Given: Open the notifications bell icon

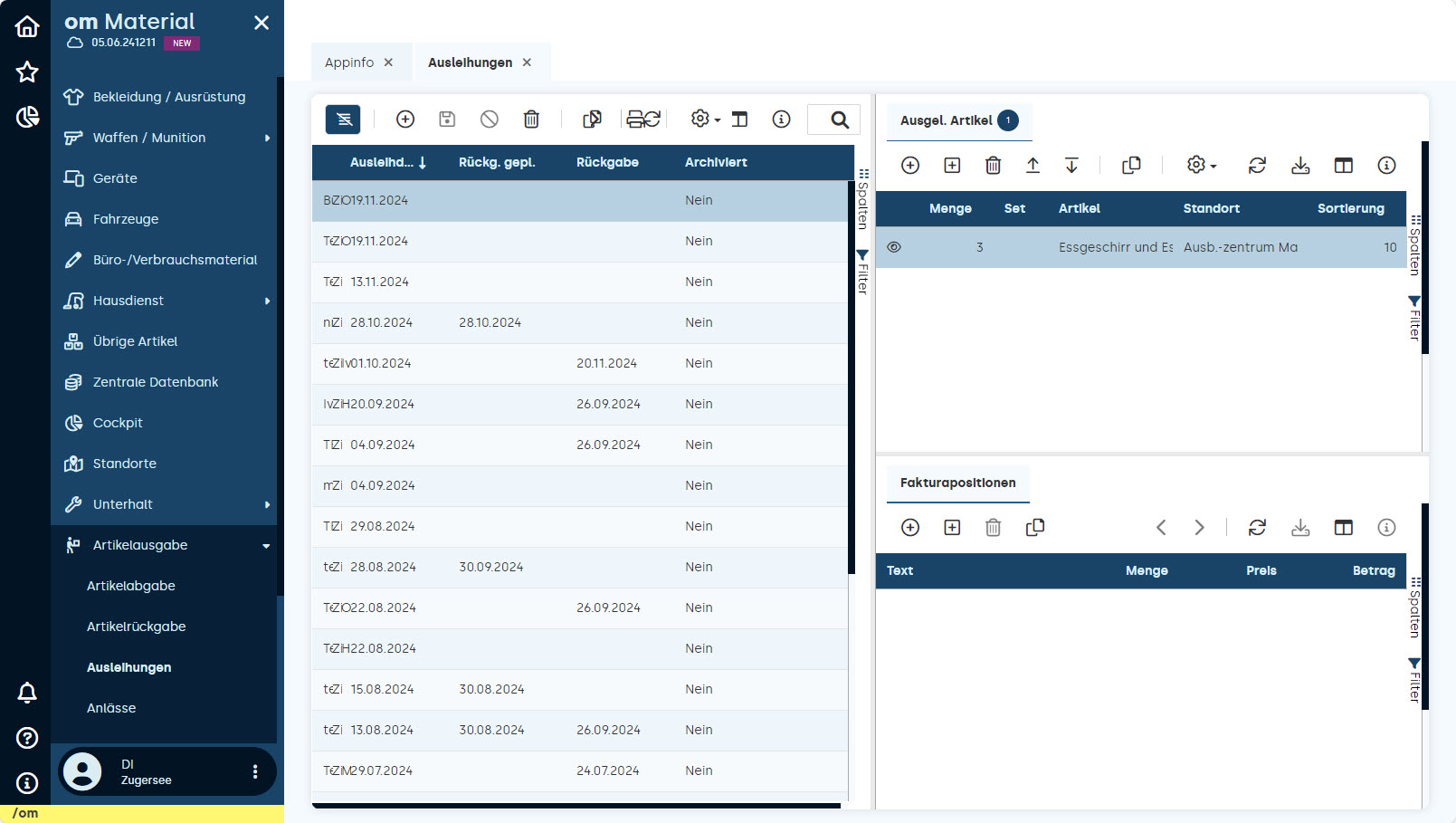Looking at the screenshot, I should (x=27, y=693).
